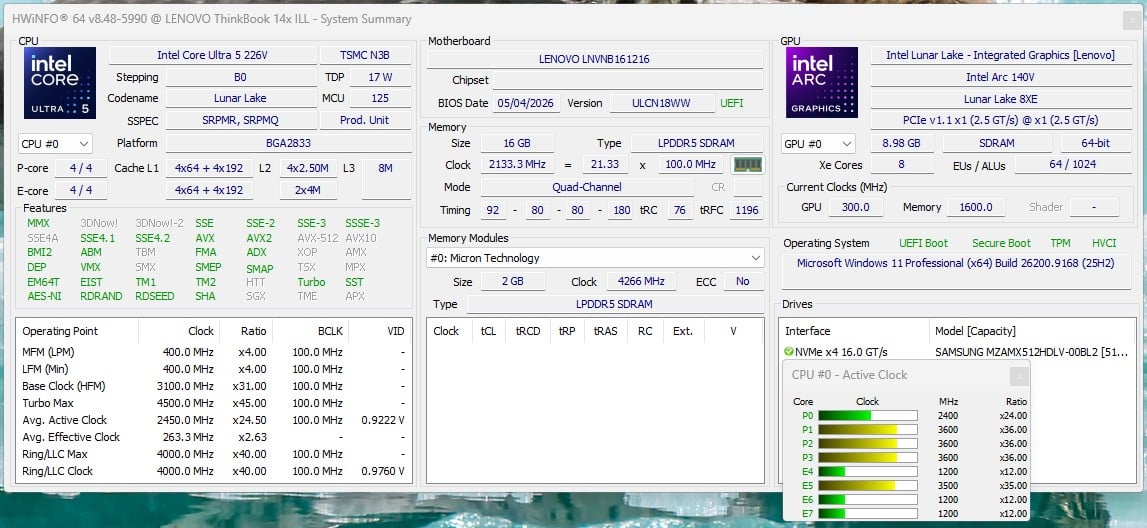
Task: Close the CPU #0 Active Clock panel
Action: [1018, 376]
